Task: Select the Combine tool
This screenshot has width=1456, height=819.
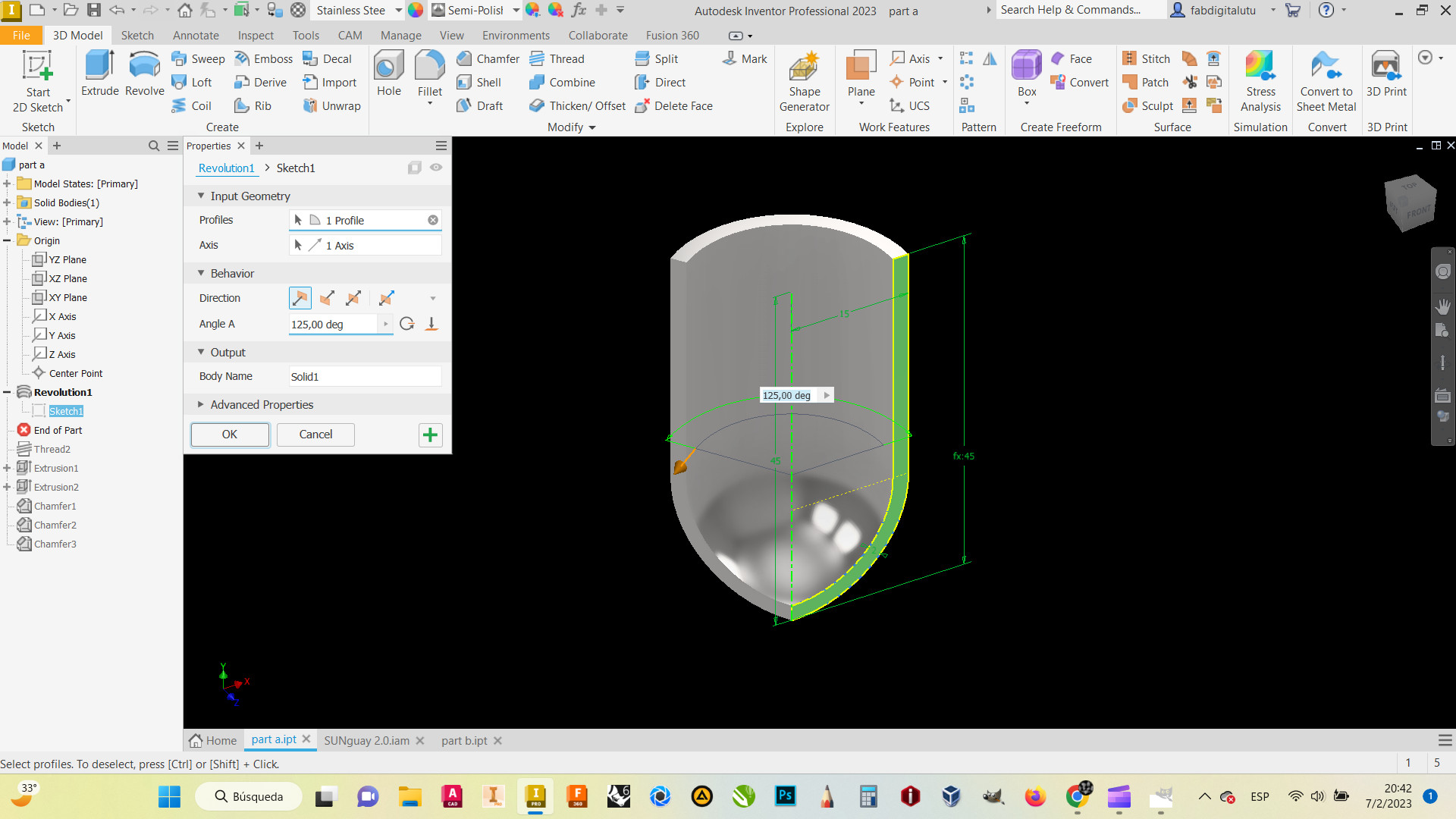Action: coord(562,83)
